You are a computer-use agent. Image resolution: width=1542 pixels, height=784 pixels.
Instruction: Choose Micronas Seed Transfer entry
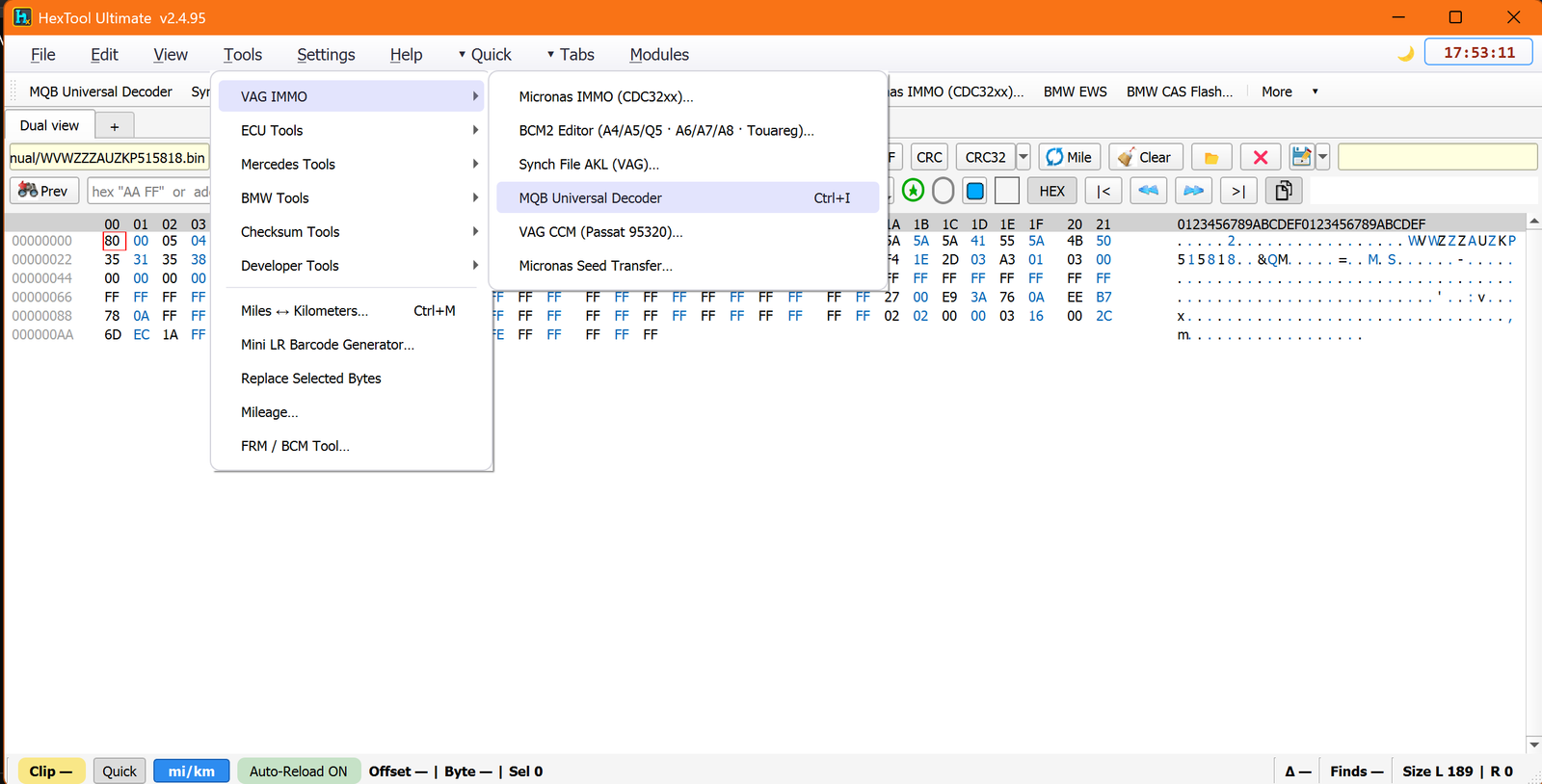[687, 265]
